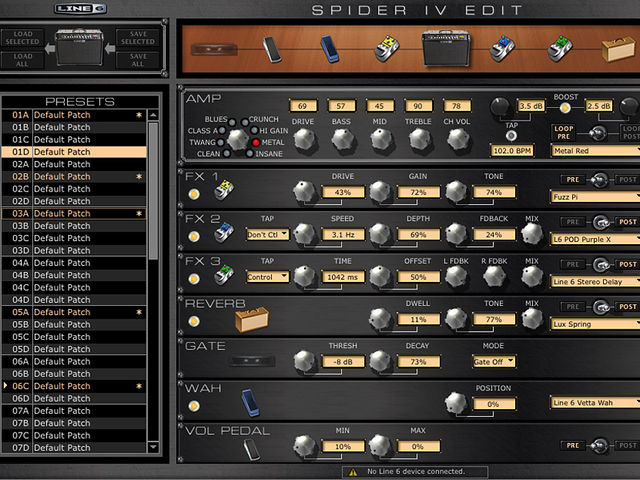
Task: Select preset 04B Default Patch
Action: tap(74, 275)
